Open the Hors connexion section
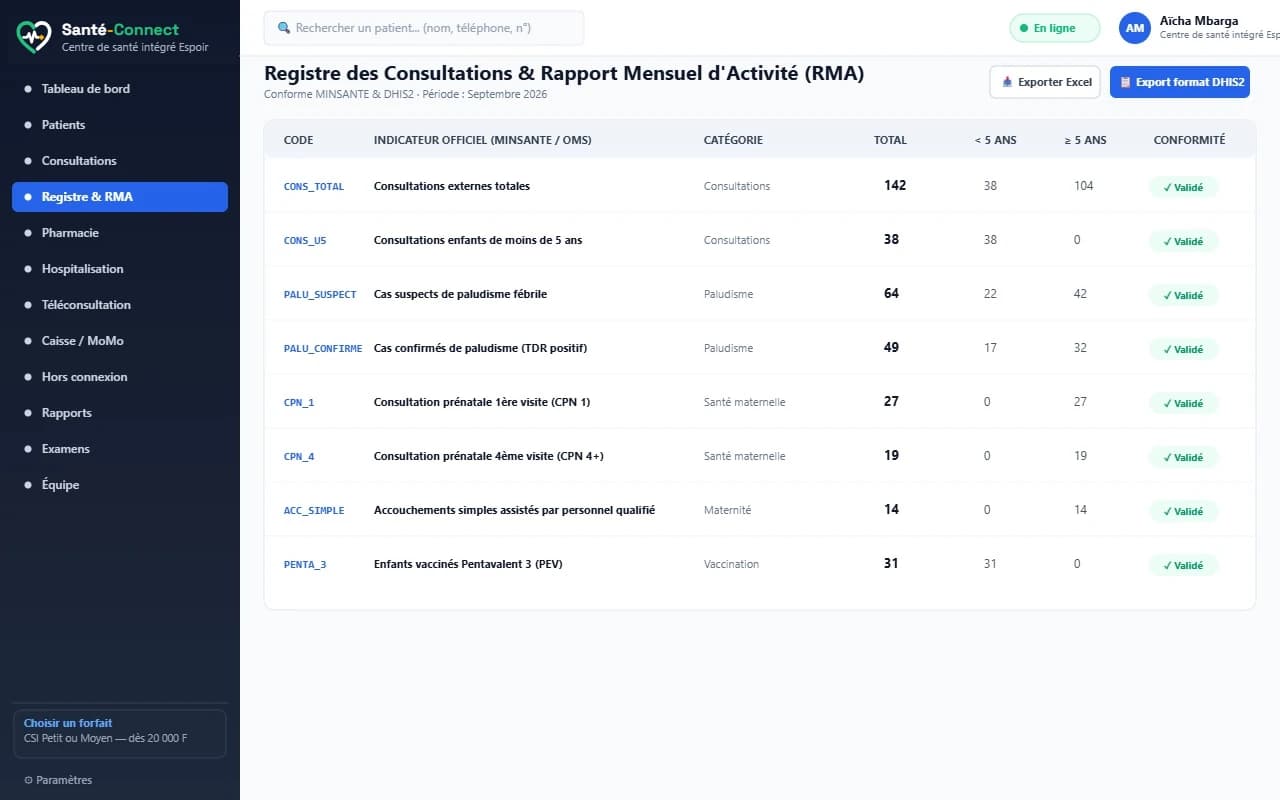The image size is (1280, 800). click(x=120, y=377)
